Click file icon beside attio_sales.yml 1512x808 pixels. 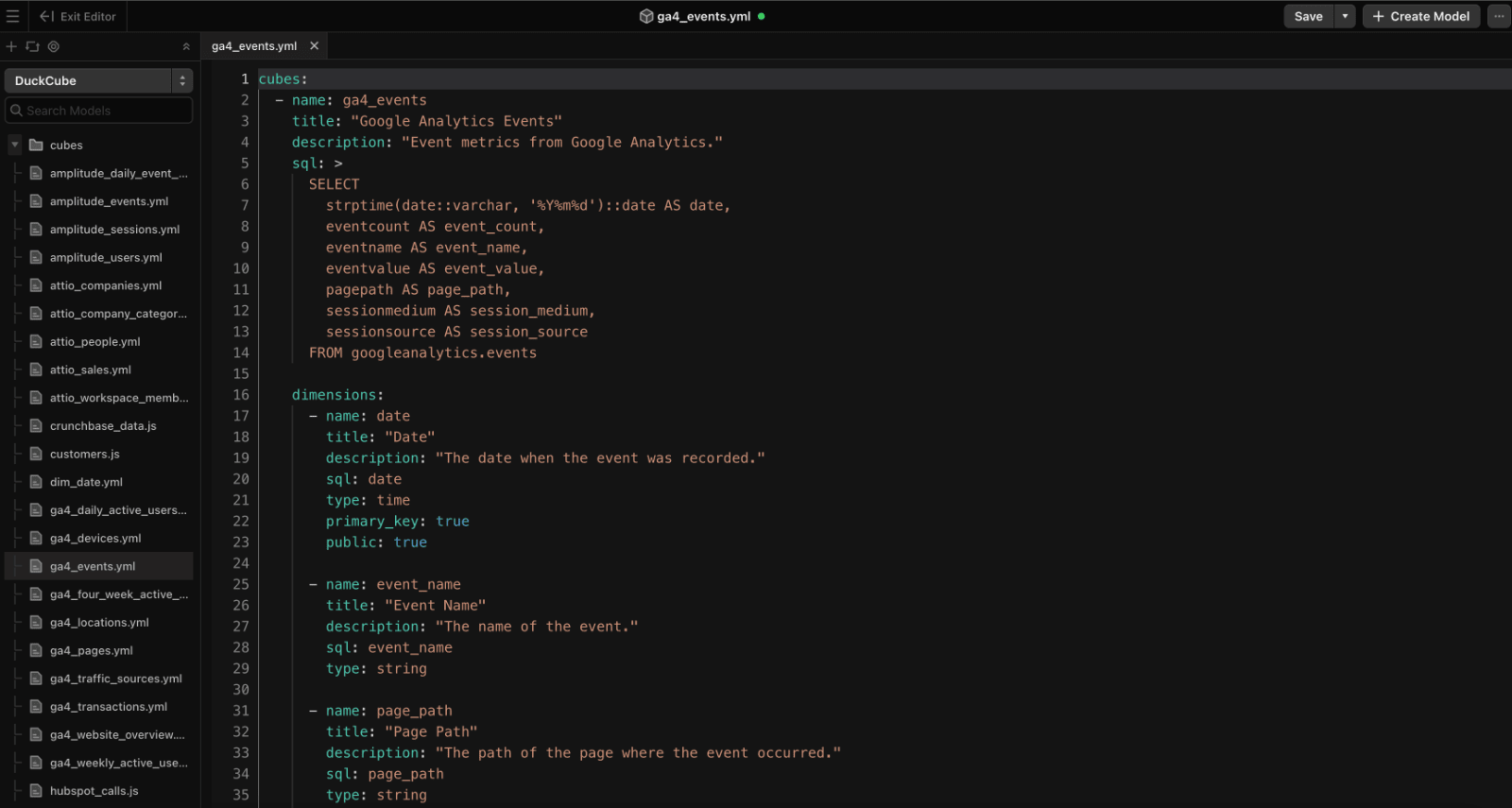coord(36,370)
